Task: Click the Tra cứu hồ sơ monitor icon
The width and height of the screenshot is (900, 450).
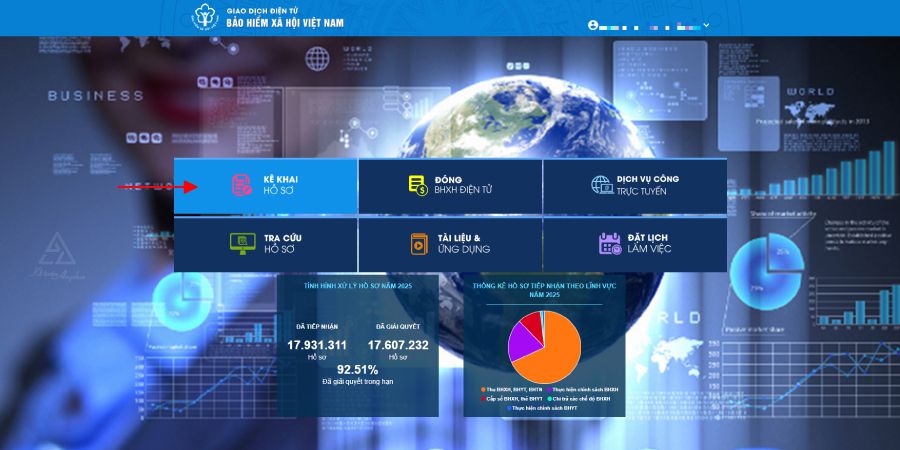Action: 241,243
